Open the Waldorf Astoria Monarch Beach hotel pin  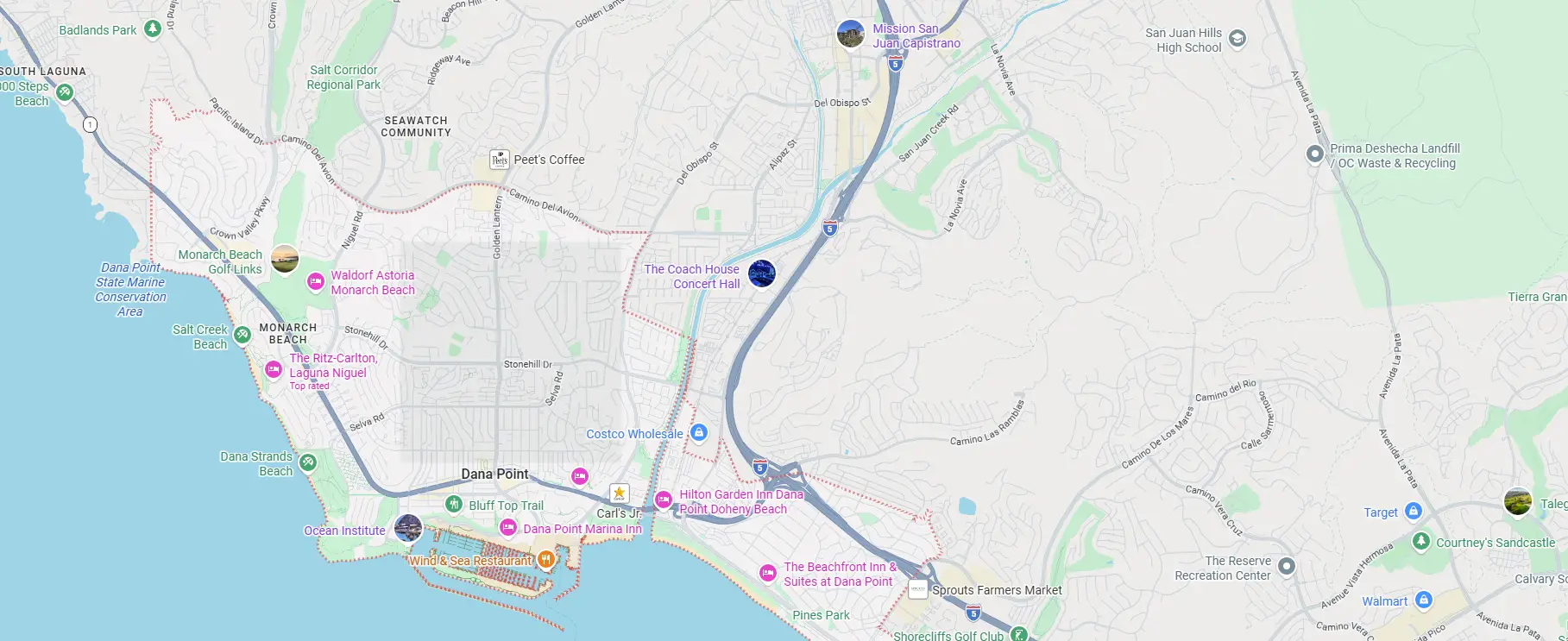[x=317, y=281]
